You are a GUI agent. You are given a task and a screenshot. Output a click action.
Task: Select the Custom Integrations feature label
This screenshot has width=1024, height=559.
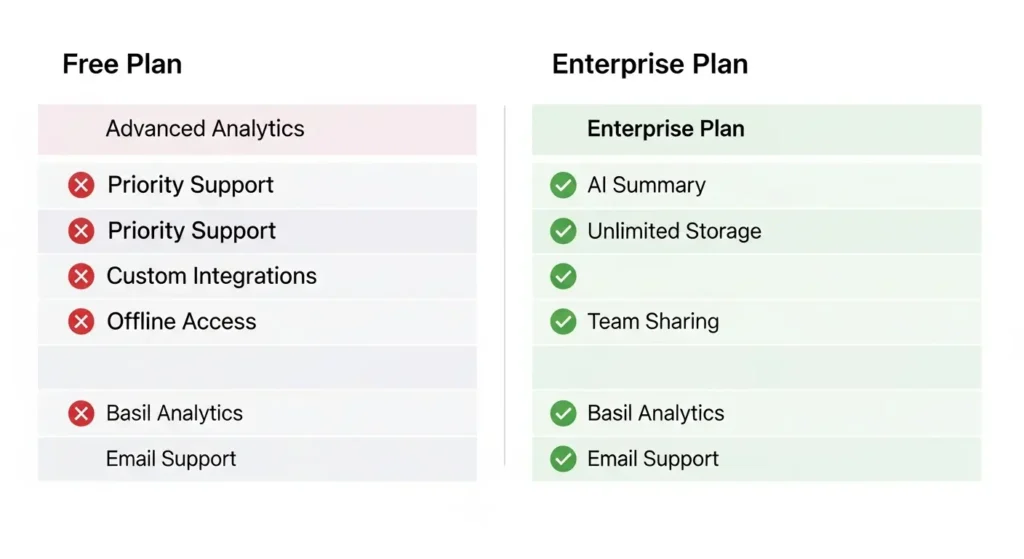click(x=211, y=276)
